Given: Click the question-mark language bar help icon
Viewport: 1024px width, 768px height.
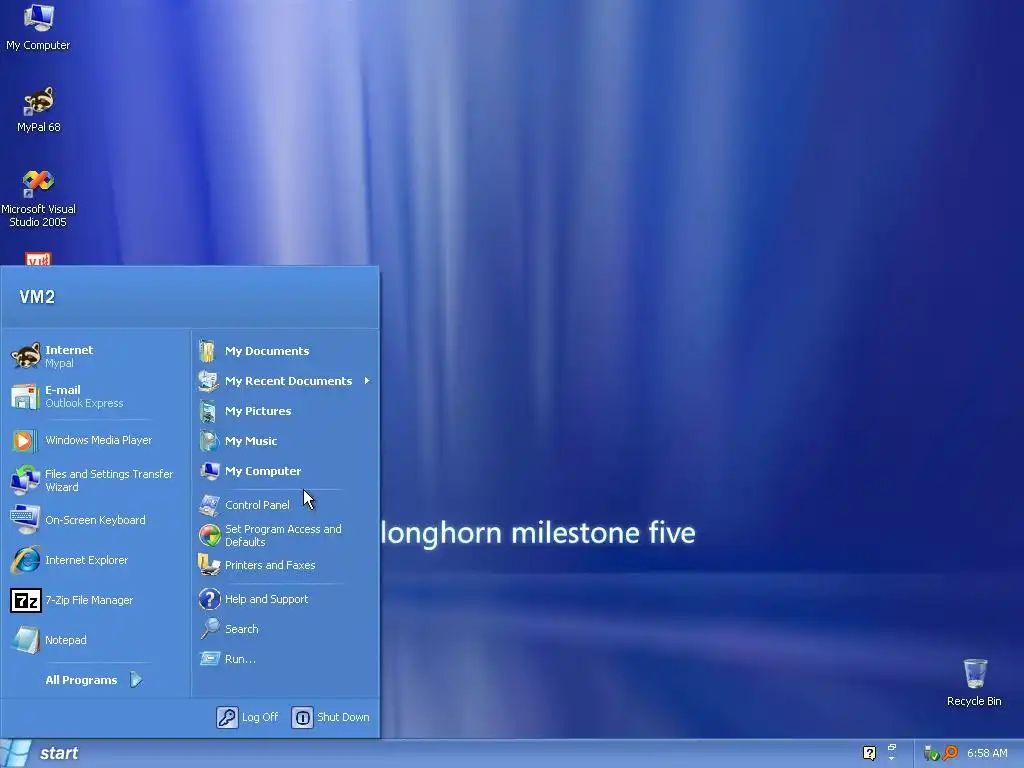Looking at the screenshot, I should (x=869, y=753).
